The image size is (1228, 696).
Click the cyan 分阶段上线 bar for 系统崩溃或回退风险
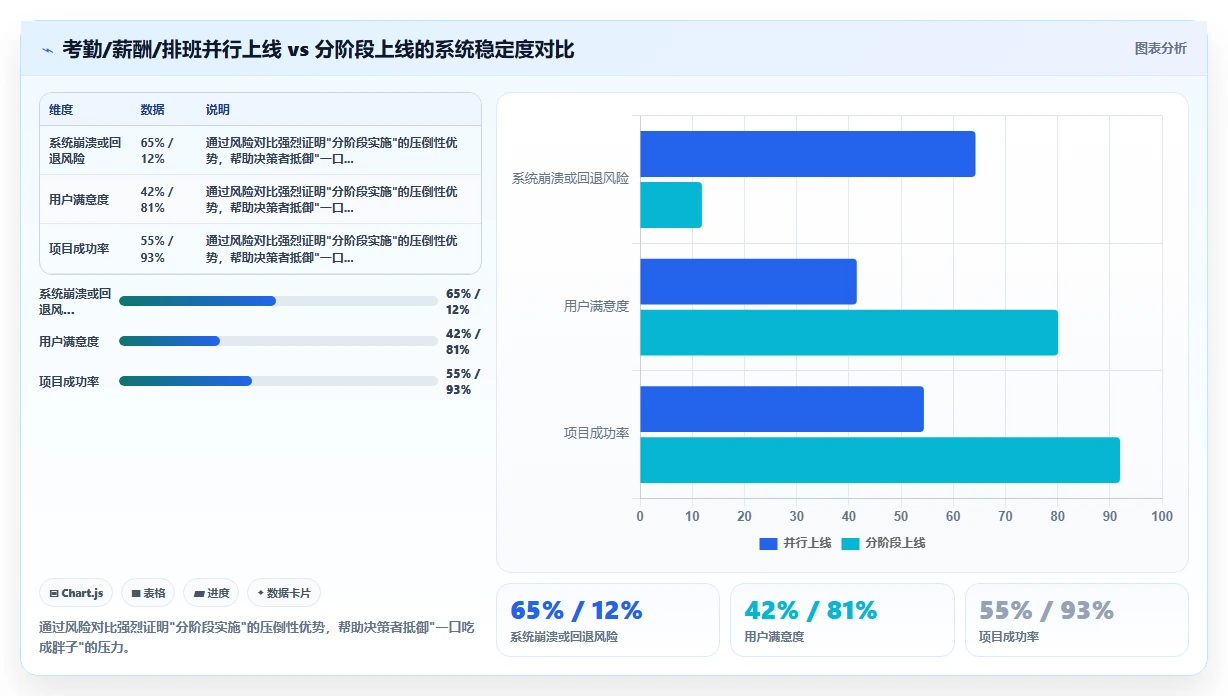pyautogui.click(x=671, y=205)
